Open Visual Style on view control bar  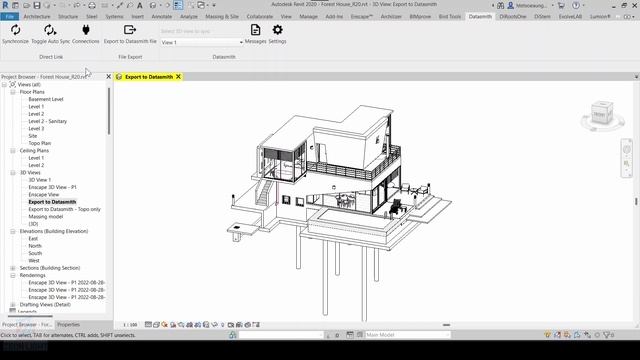point(156,325)
